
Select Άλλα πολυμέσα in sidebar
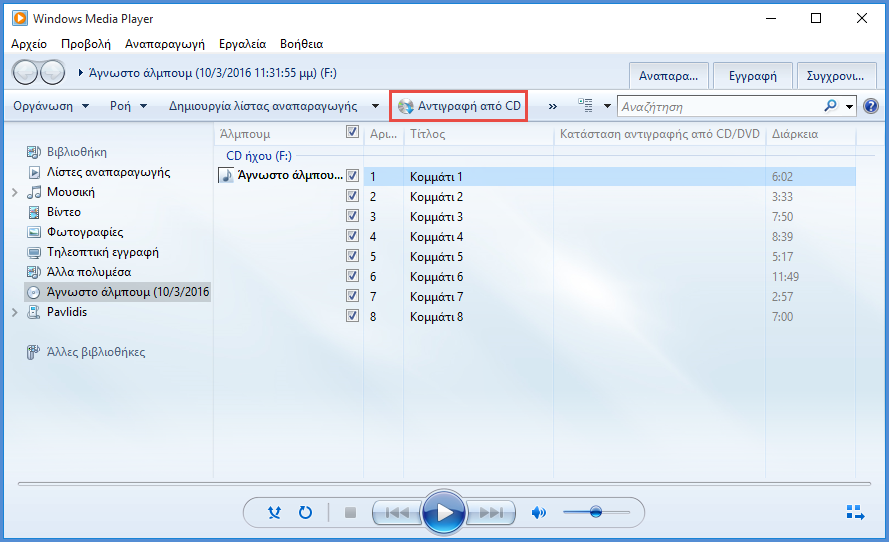[88, 272]
